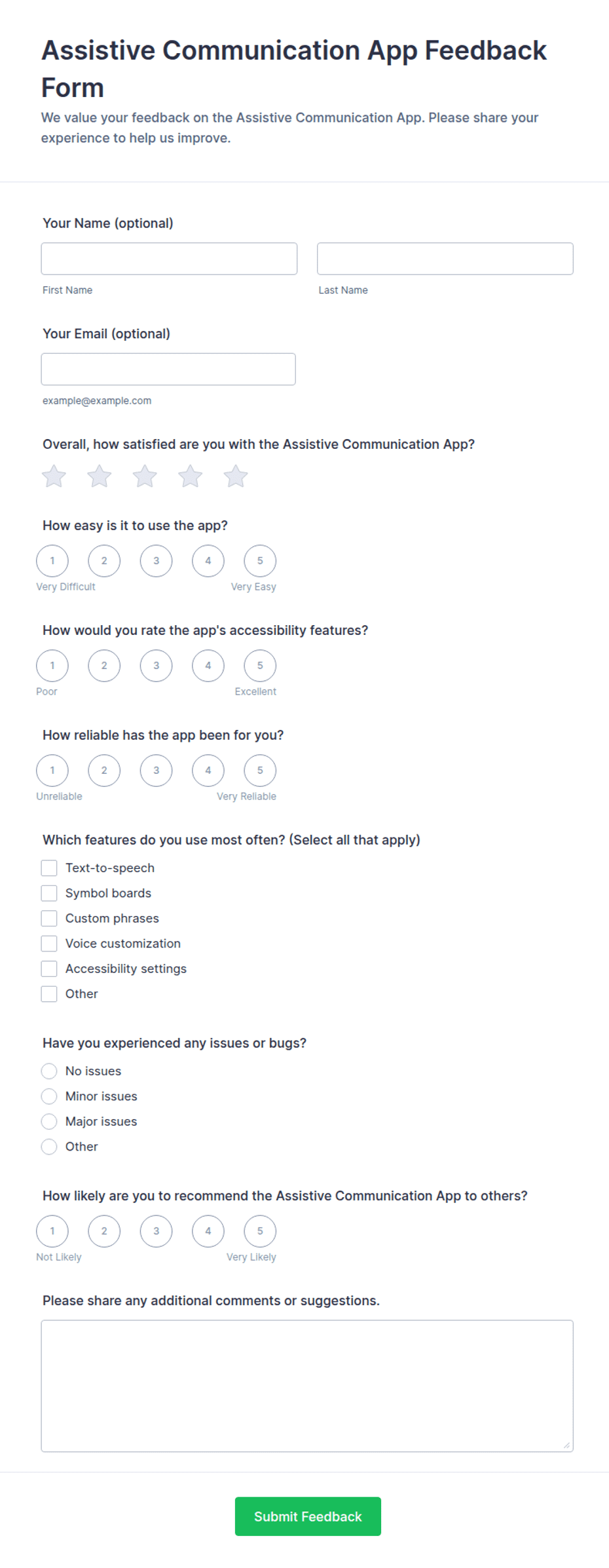The width and height of the screenshot is (609, 1568).
Task: Check the Accessibility settings option
Action: [49, 968]
